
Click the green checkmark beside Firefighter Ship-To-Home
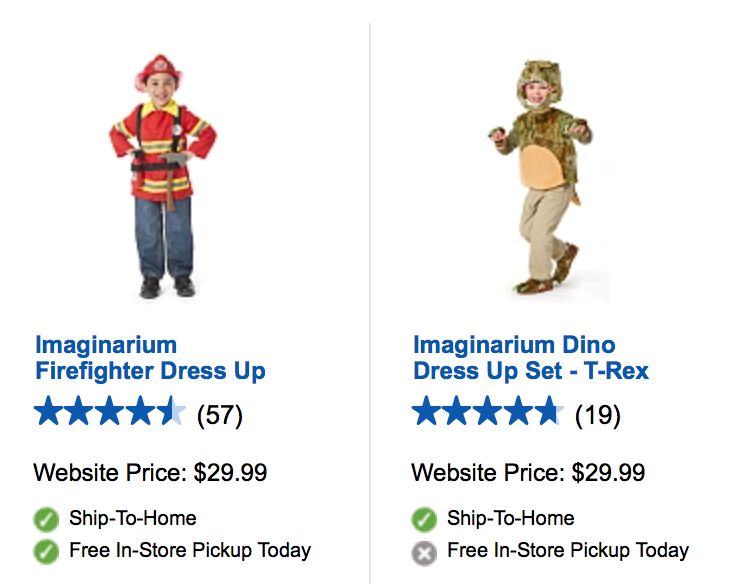coord(46,519)
